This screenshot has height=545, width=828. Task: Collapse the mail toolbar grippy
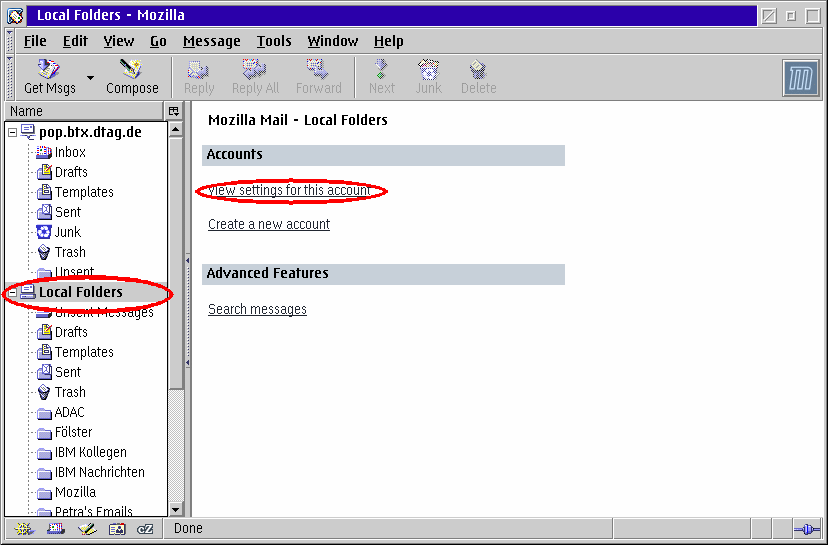pyautogui.click(x=10, y=77)
